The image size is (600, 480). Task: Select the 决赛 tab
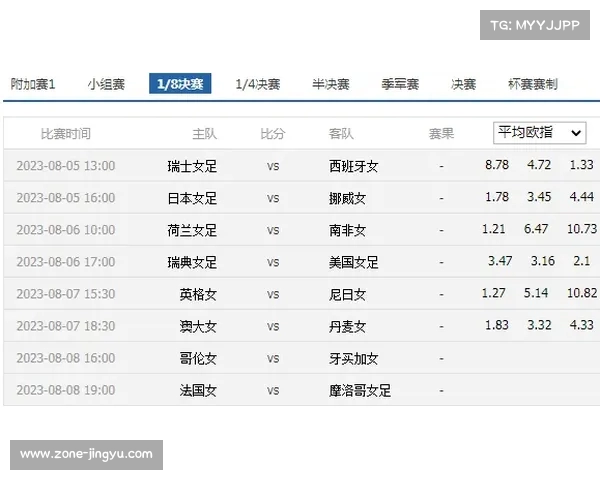[x=463, y=84]
